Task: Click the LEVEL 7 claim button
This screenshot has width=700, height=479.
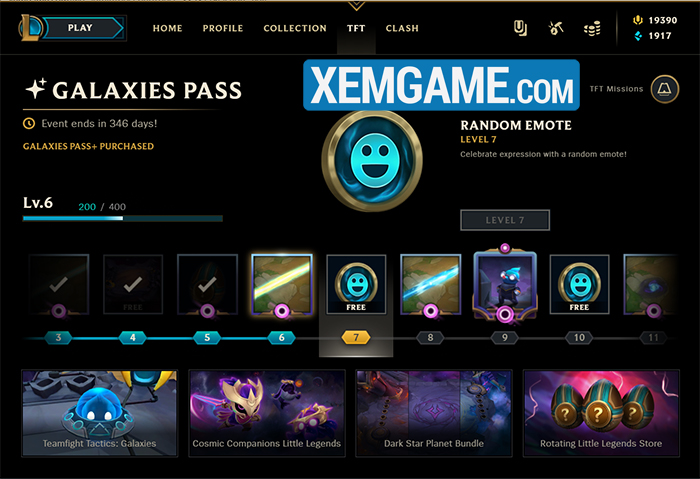Action: (505, 220)
